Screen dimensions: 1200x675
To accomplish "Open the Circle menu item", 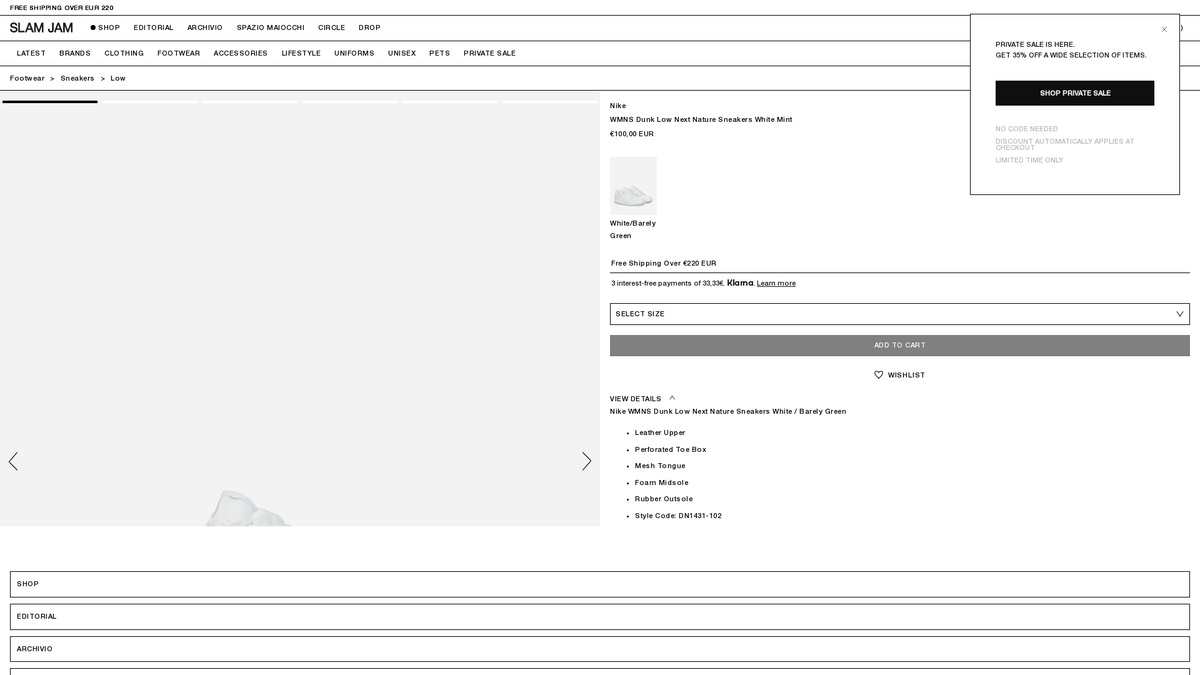I will pos(332,28).
